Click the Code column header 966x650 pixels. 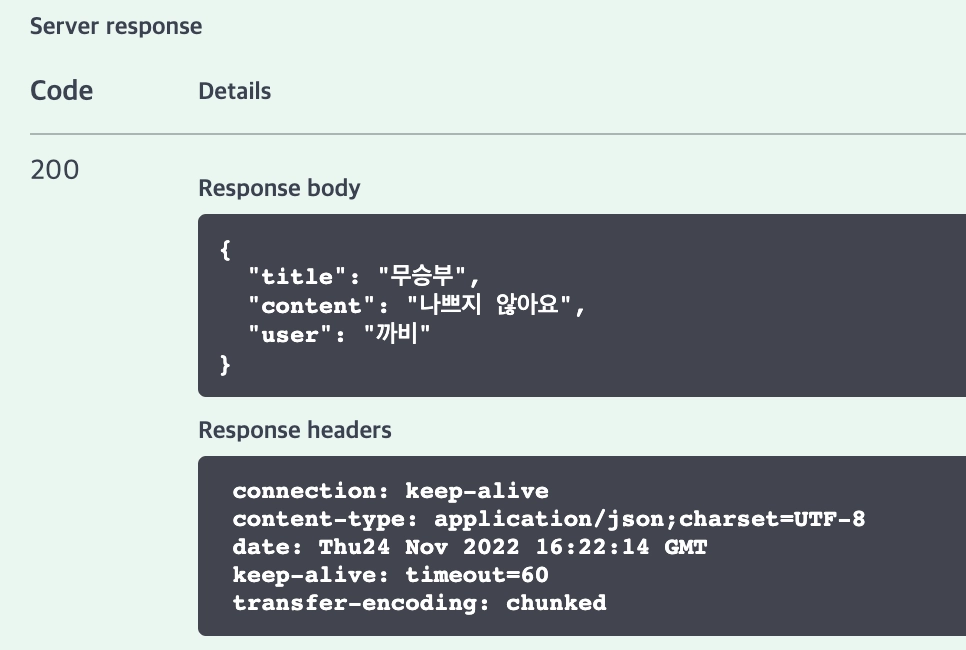pos(62,91)
